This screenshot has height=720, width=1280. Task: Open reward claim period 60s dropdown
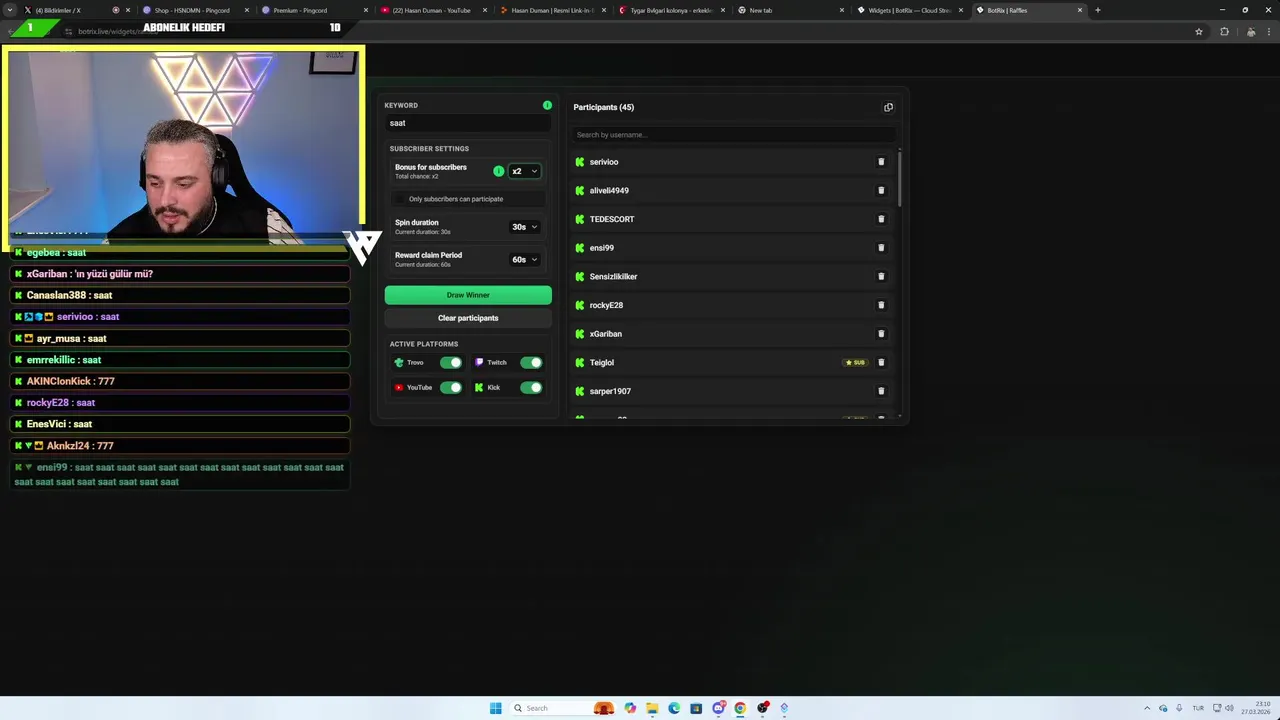pos(524,259)
